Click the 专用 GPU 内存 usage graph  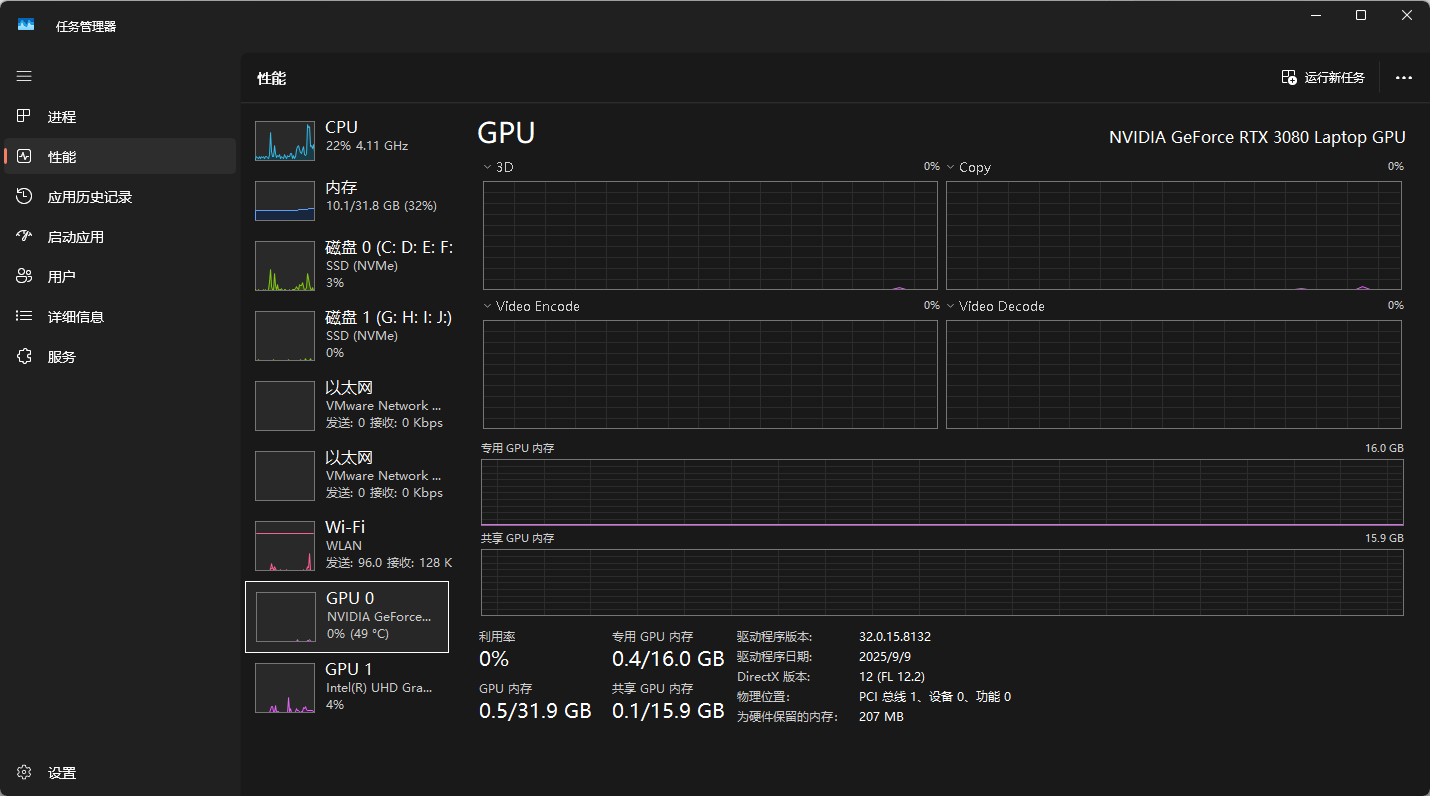[x=942, y=491]
